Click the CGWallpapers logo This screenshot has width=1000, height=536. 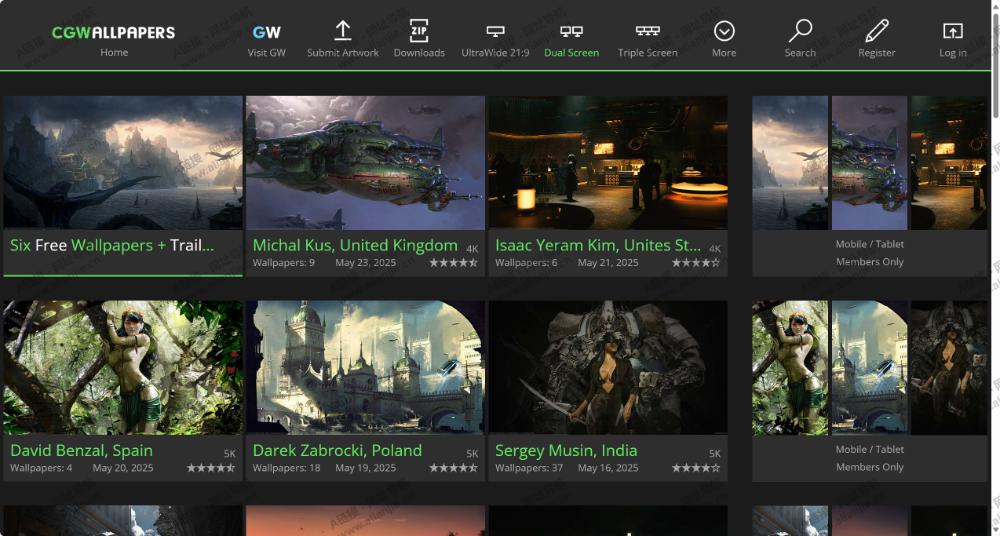(114, 33)
